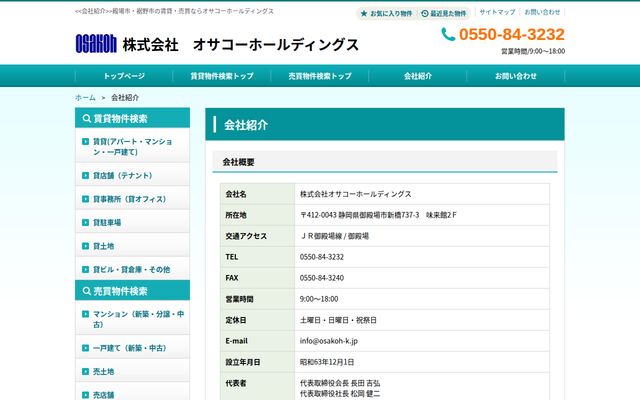Click the founding date 昭和63年12月1日
Screen dimensions: 640x400
point(327,362)
